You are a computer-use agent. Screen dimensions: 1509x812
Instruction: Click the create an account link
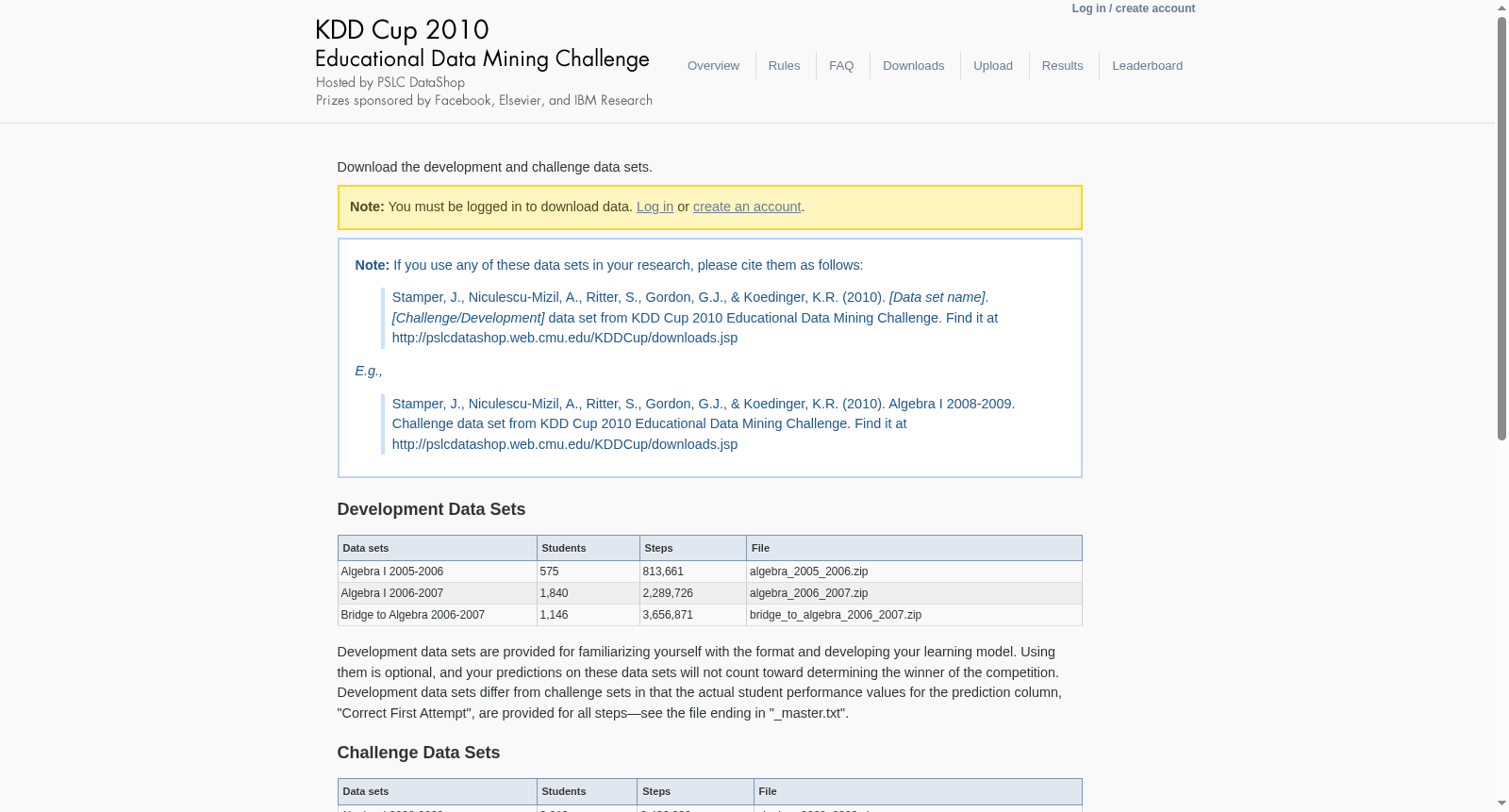tap(747, 207)
